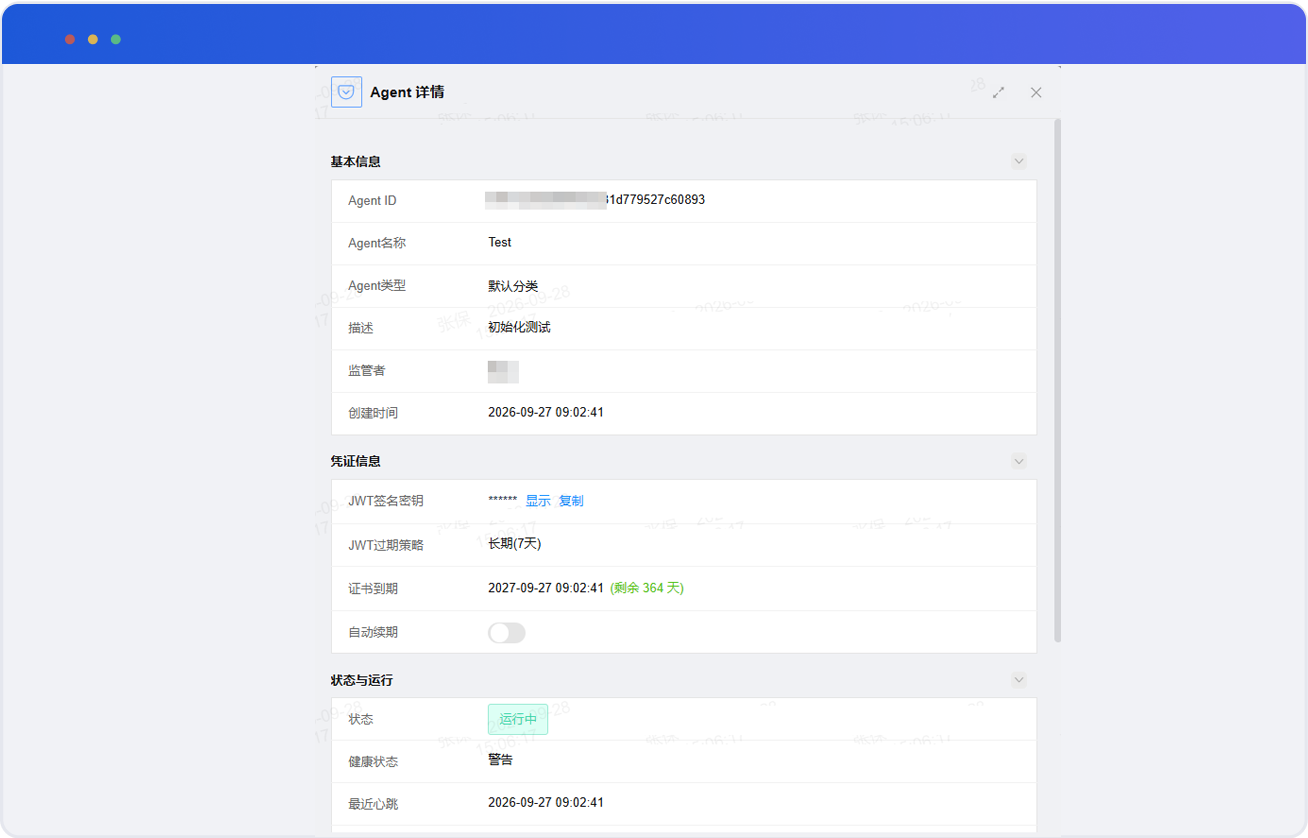
Task: Select the Agent类型 value 默认分类
Action: tap(513, 286)
